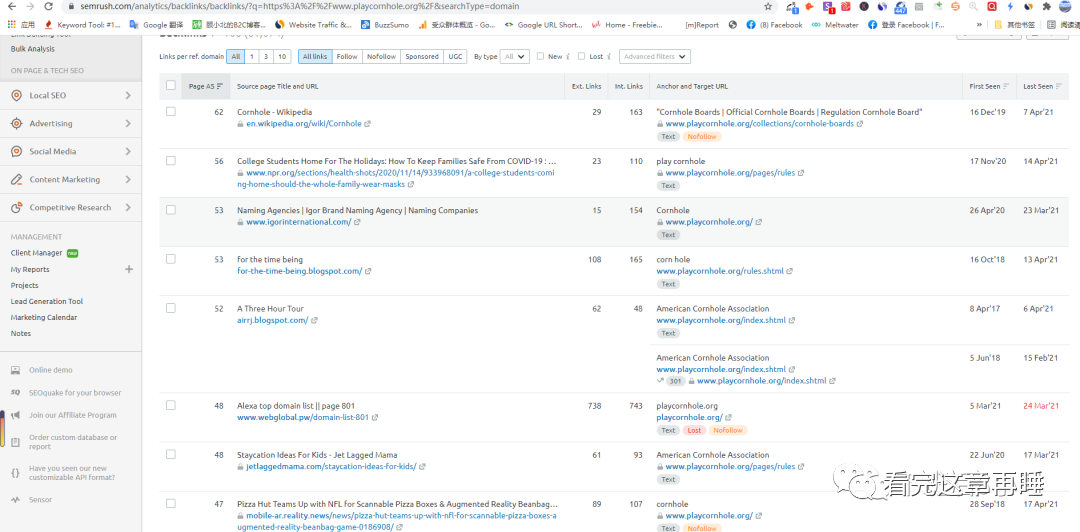Select the Follow links filter

point(347,57)
